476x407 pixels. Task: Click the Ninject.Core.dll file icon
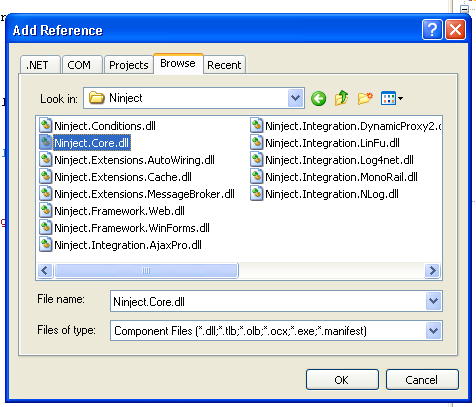click(46, 143)
